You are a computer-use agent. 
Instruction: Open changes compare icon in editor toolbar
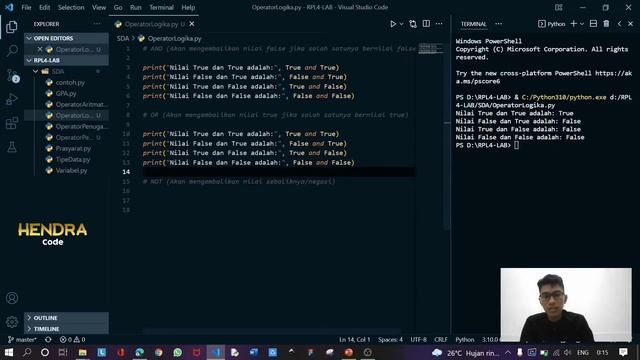pyautogui.click(x=413, y=24)
